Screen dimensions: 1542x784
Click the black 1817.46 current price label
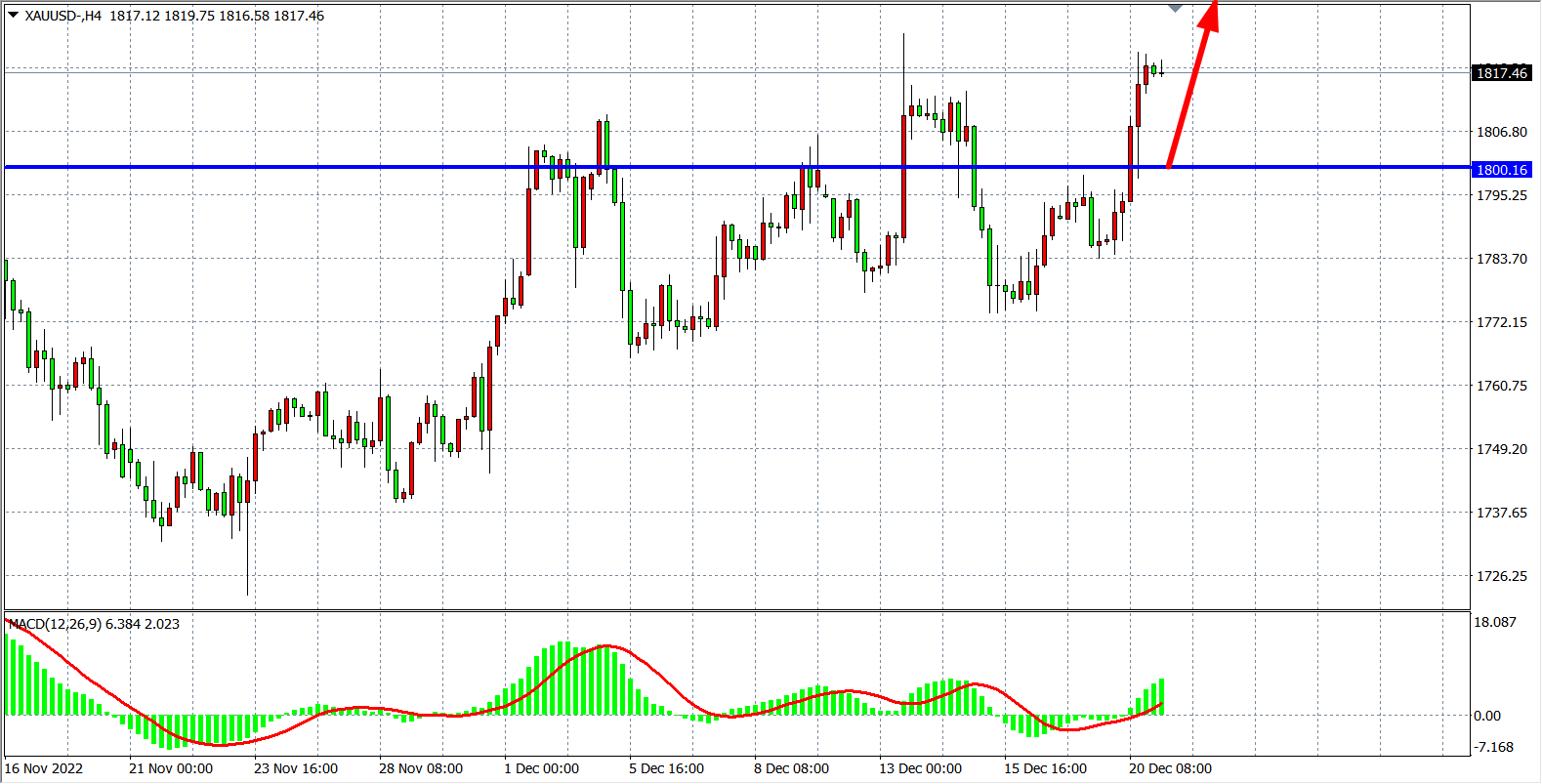click(x=1501, y=73)
